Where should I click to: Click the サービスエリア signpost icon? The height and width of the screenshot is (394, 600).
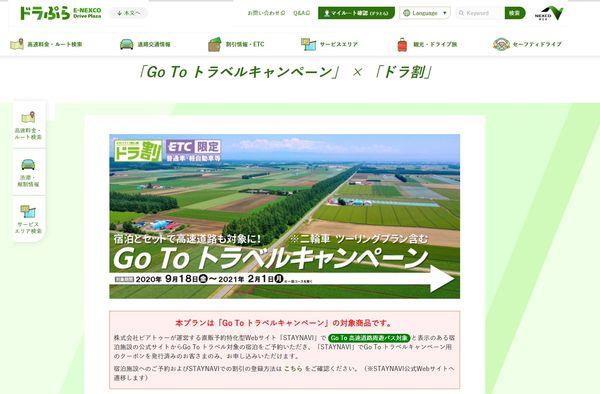click(x=308, y=44)
